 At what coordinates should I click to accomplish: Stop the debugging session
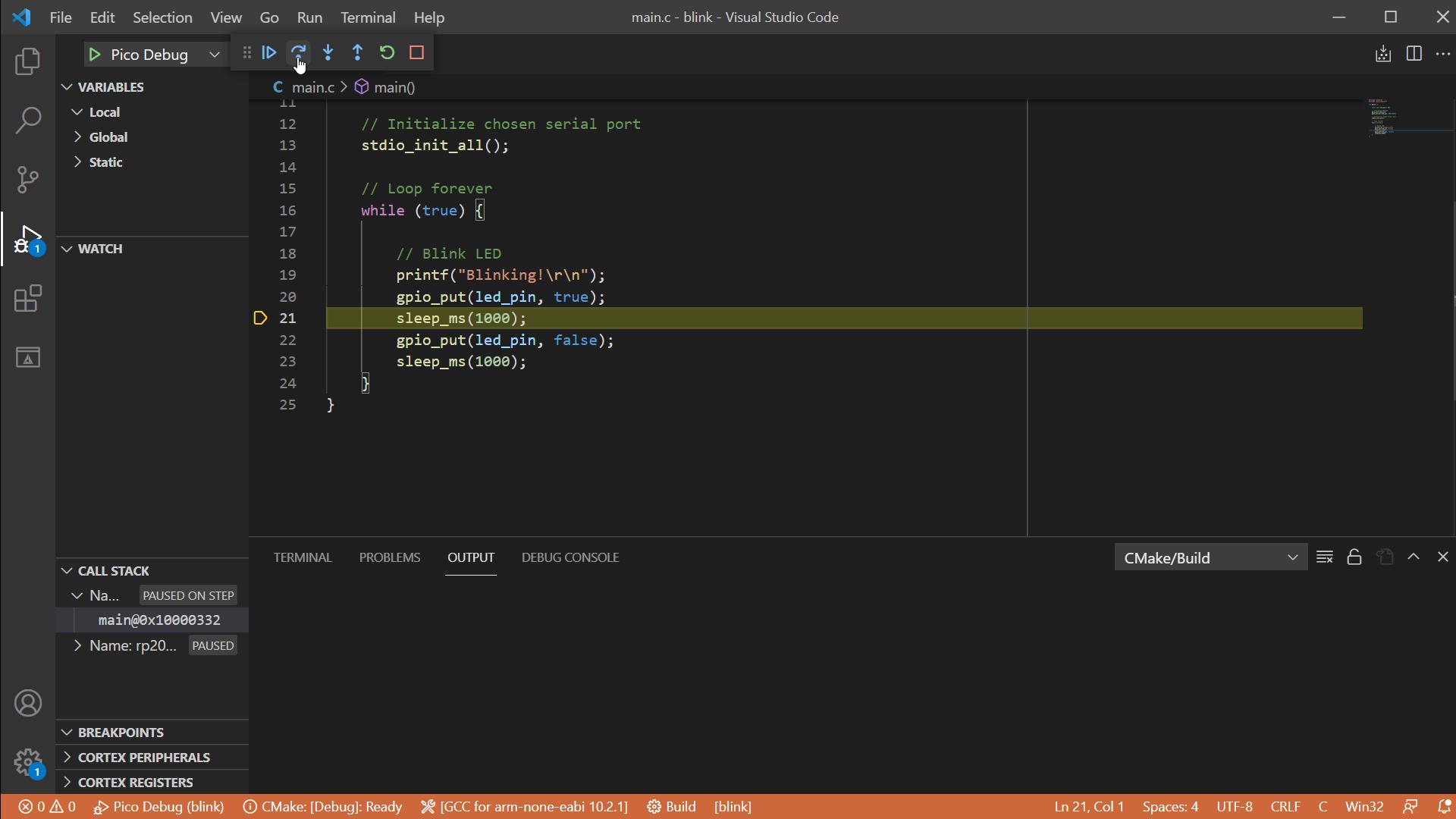pyautogui.click(x=416, y=52)
